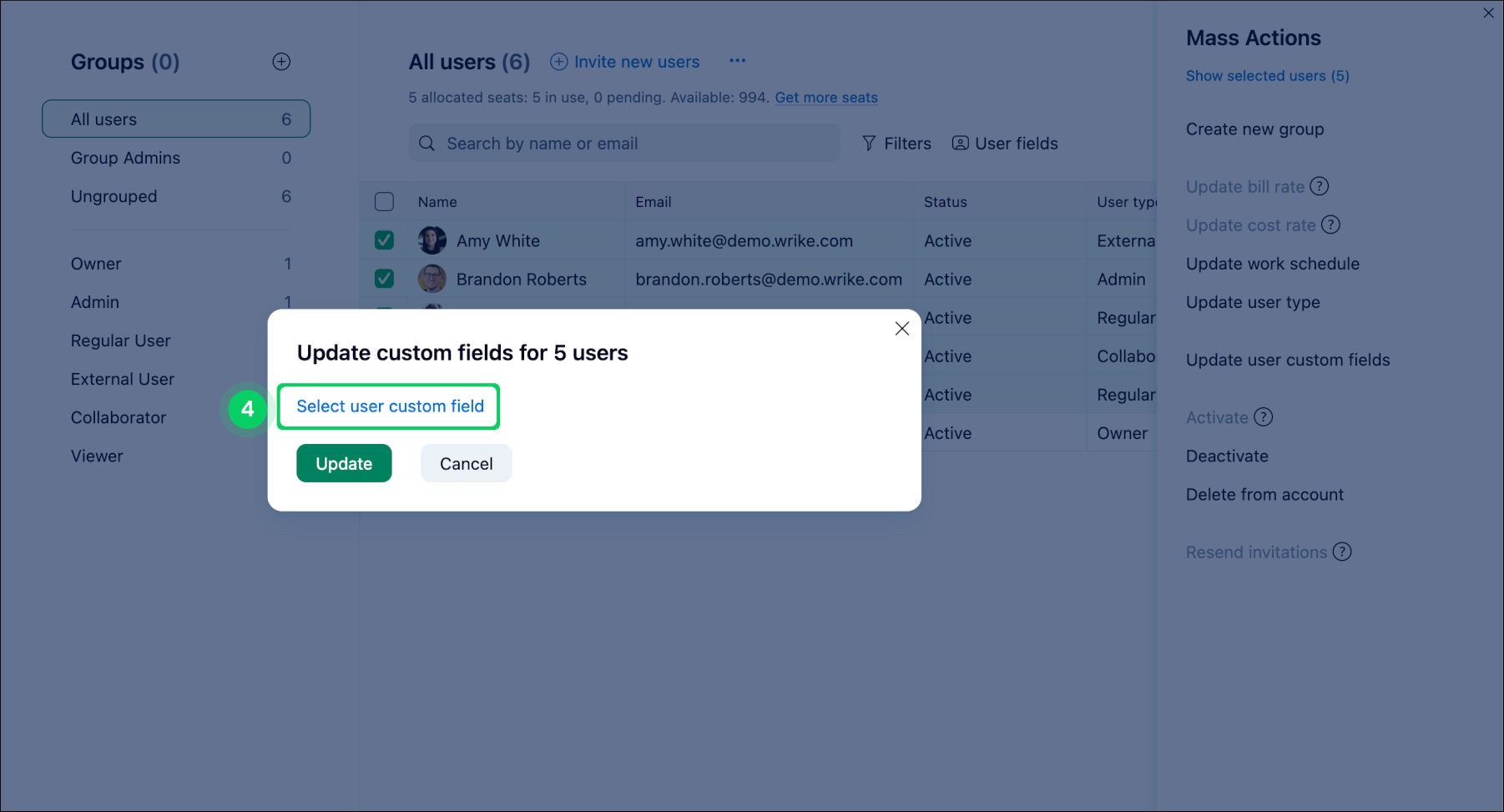Screen dimensions: 1504x812
Task: Click Amy White's avatar thumbnail
Action: point(432,240)
